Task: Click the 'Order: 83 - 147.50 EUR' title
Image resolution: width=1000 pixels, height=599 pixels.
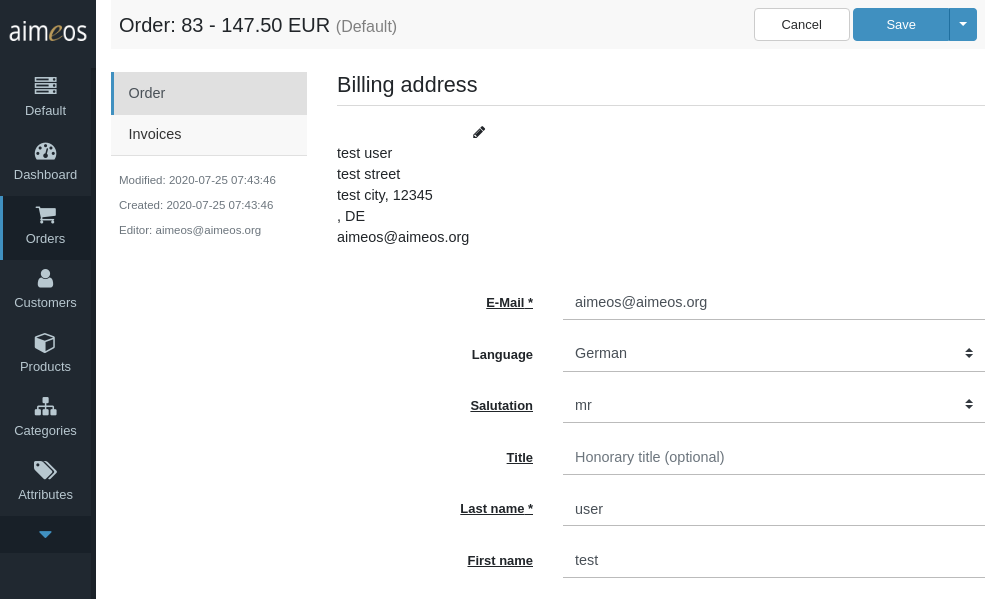Action: point(224,26)
